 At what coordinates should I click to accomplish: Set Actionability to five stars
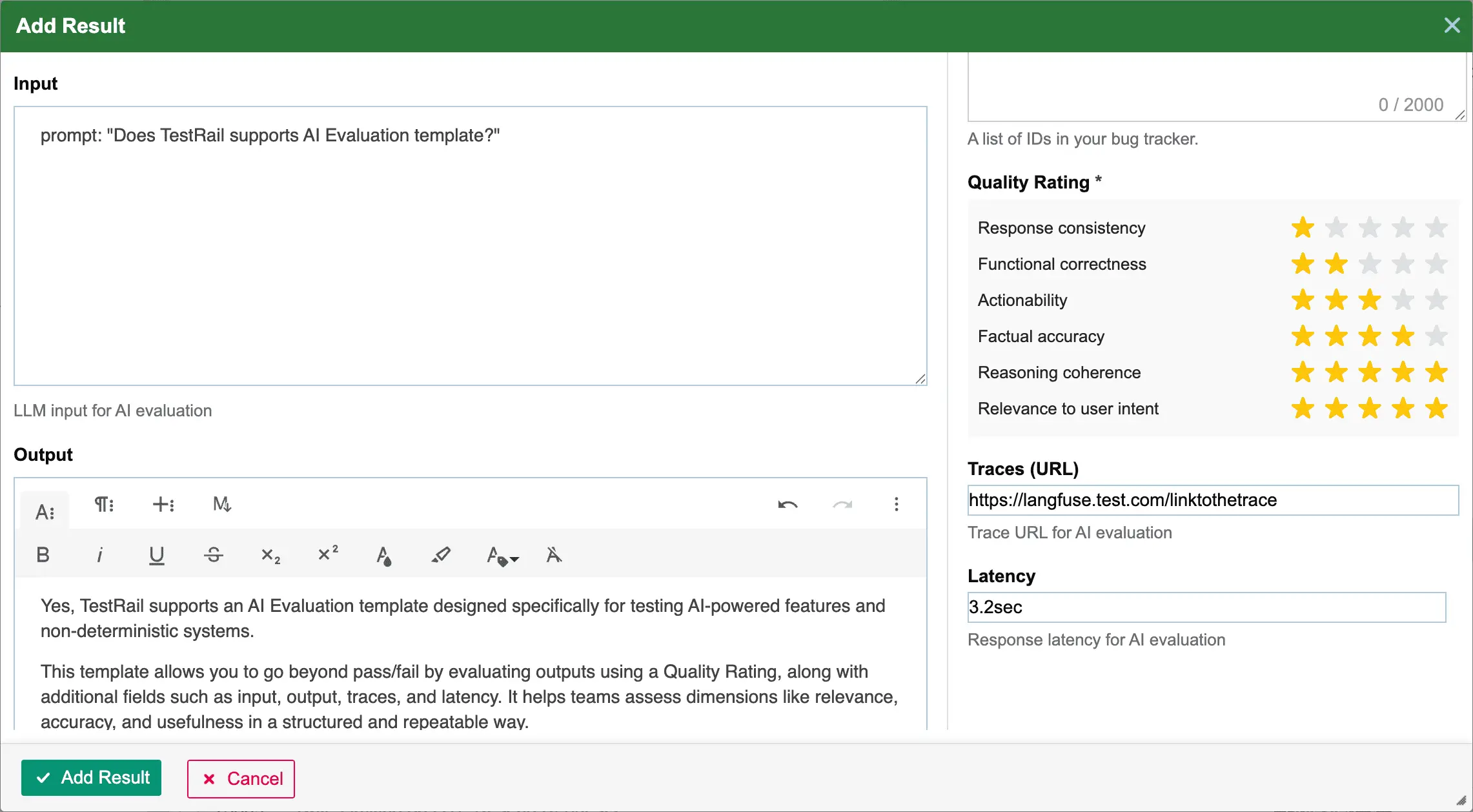(1436, 299)
